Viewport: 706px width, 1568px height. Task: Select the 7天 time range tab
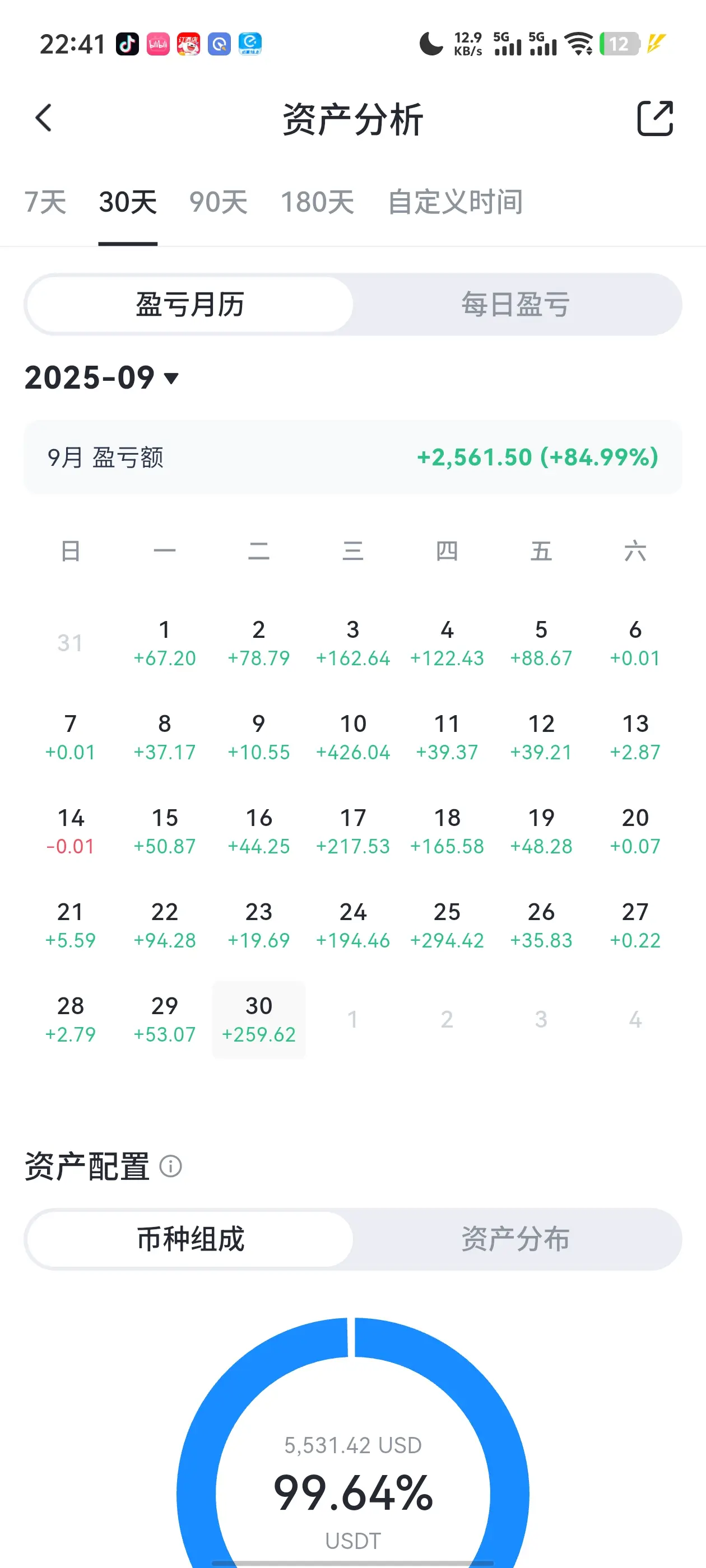click(x=45, y=202)
